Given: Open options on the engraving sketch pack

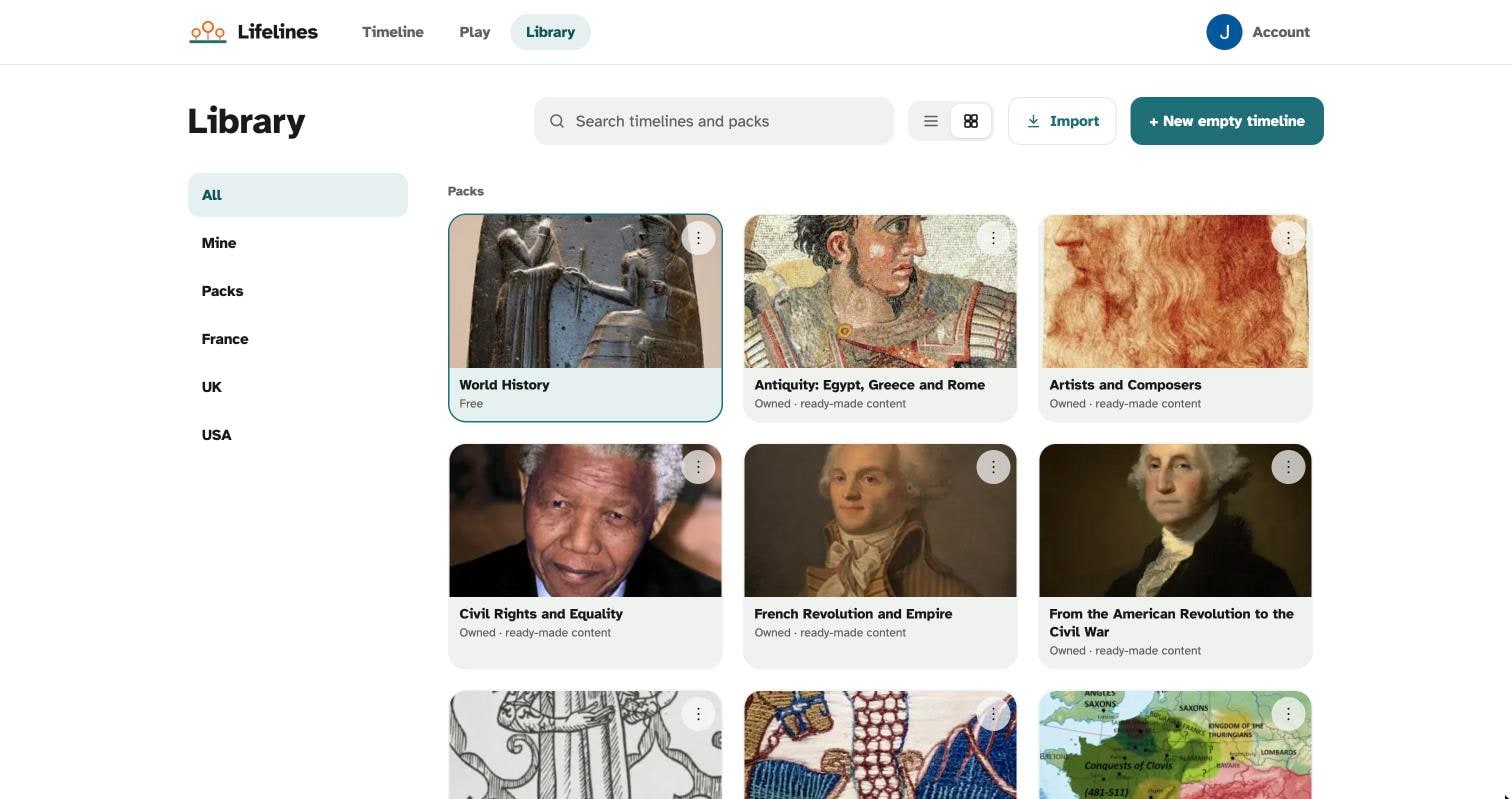Looking at the screenshot, I should [x=698, y=714].
